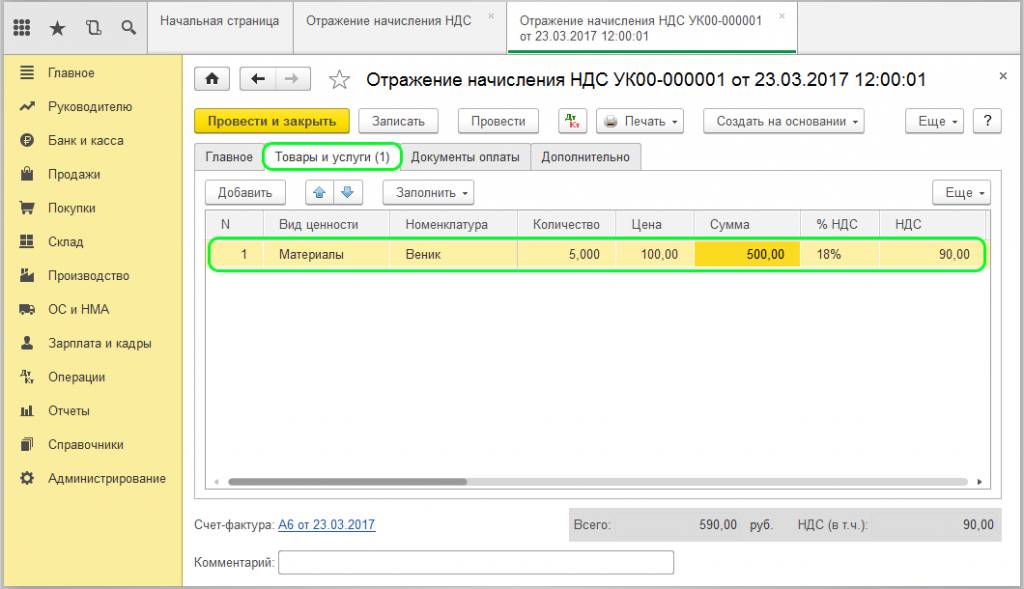The height and width of the screenshot is (589, 1024).
Task: Open Покупки section in sidebar
Action: click(71, 208)
